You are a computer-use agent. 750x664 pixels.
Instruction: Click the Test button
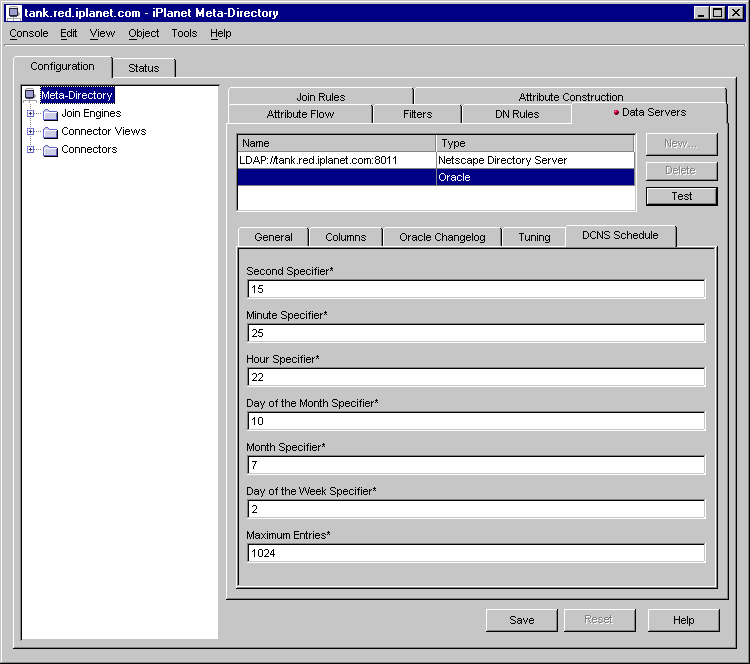click(x=681, y=196)
